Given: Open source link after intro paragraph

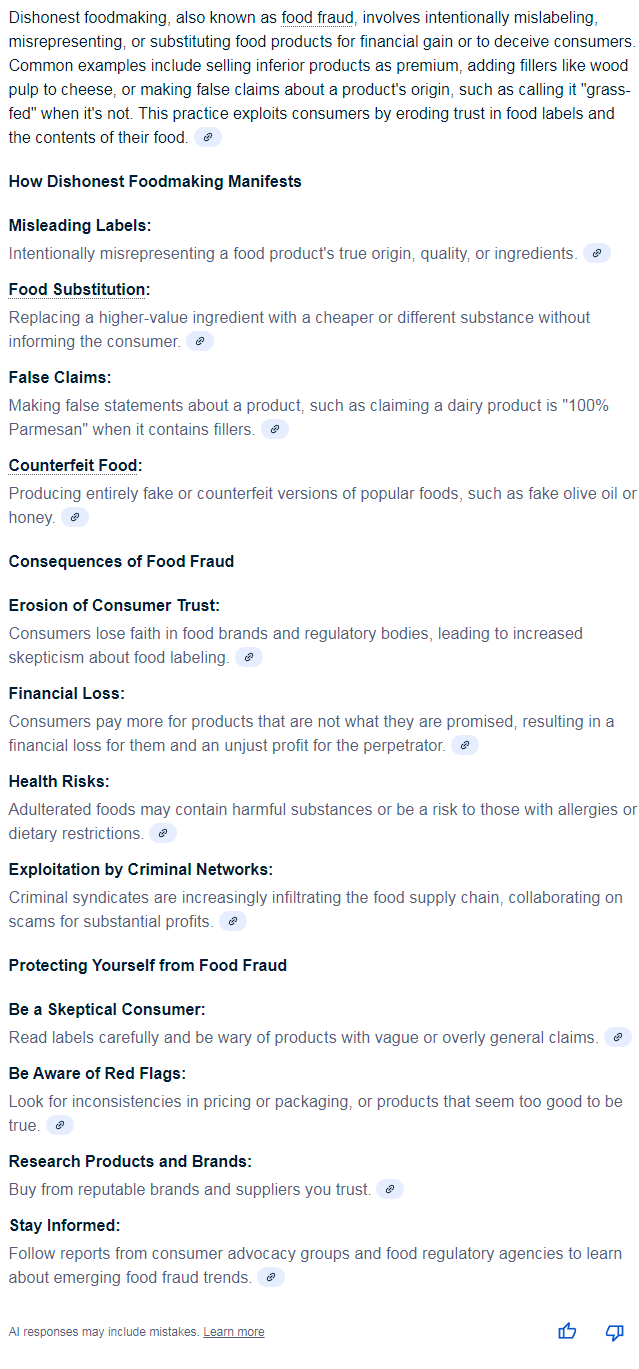Looking at the screenshot, I should click(x=208, y=138).
